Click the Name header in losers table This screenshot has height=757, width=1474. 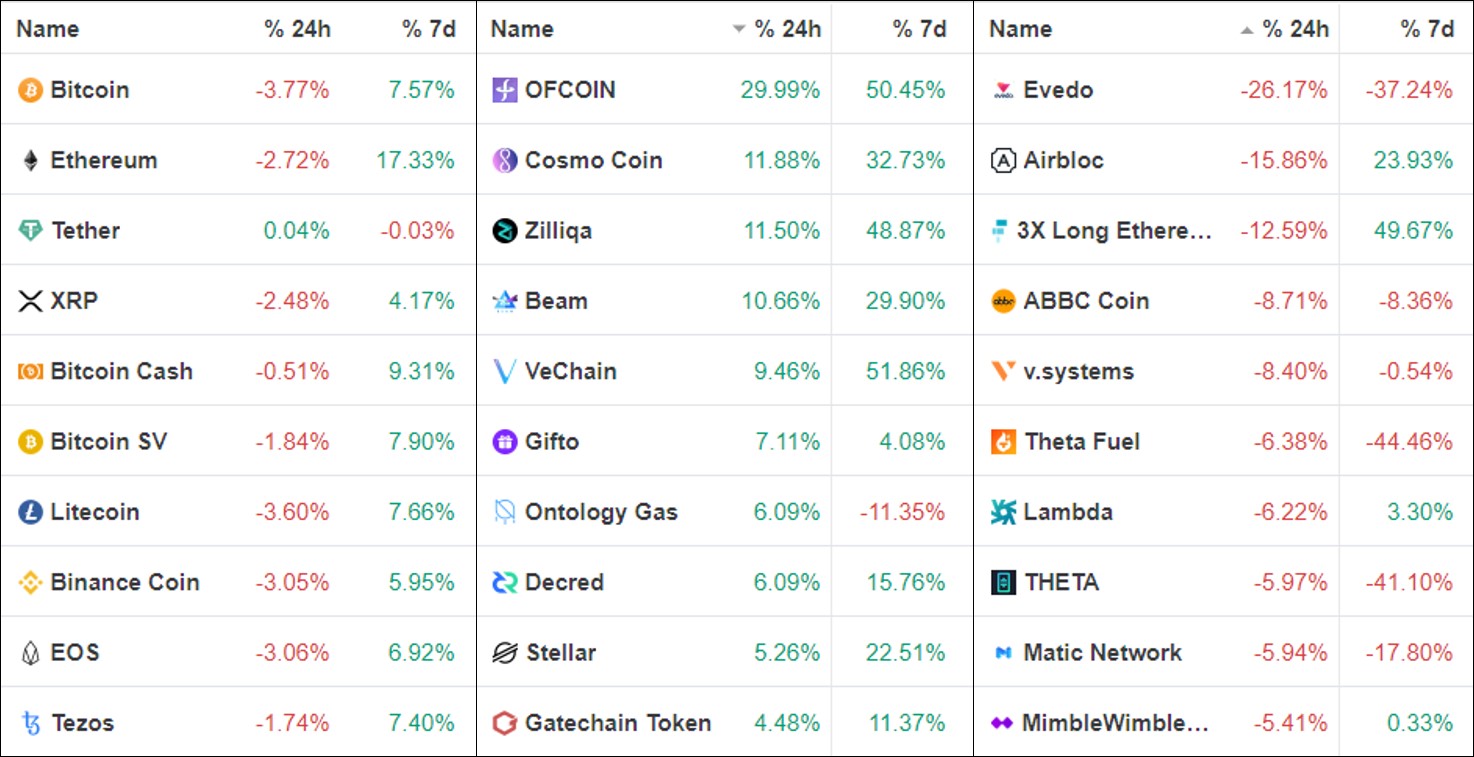click(x=1020, y=29)
